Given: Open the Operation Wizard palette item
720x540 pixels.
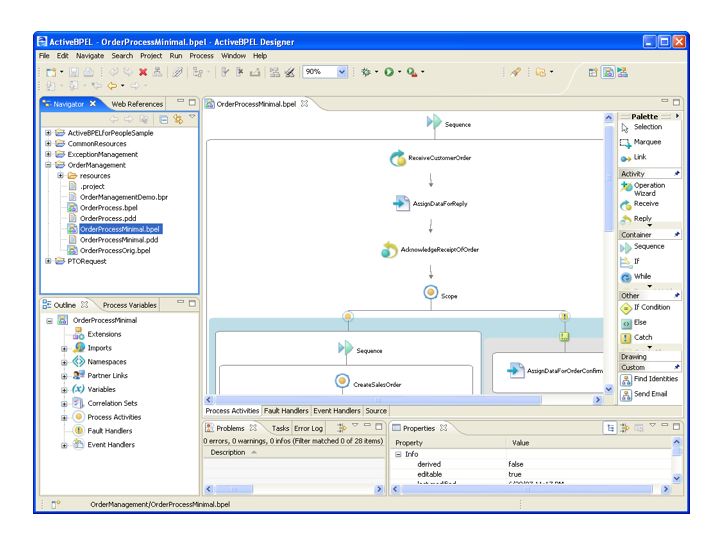Looking at the screenshot, I should click(x=643, y=189).
